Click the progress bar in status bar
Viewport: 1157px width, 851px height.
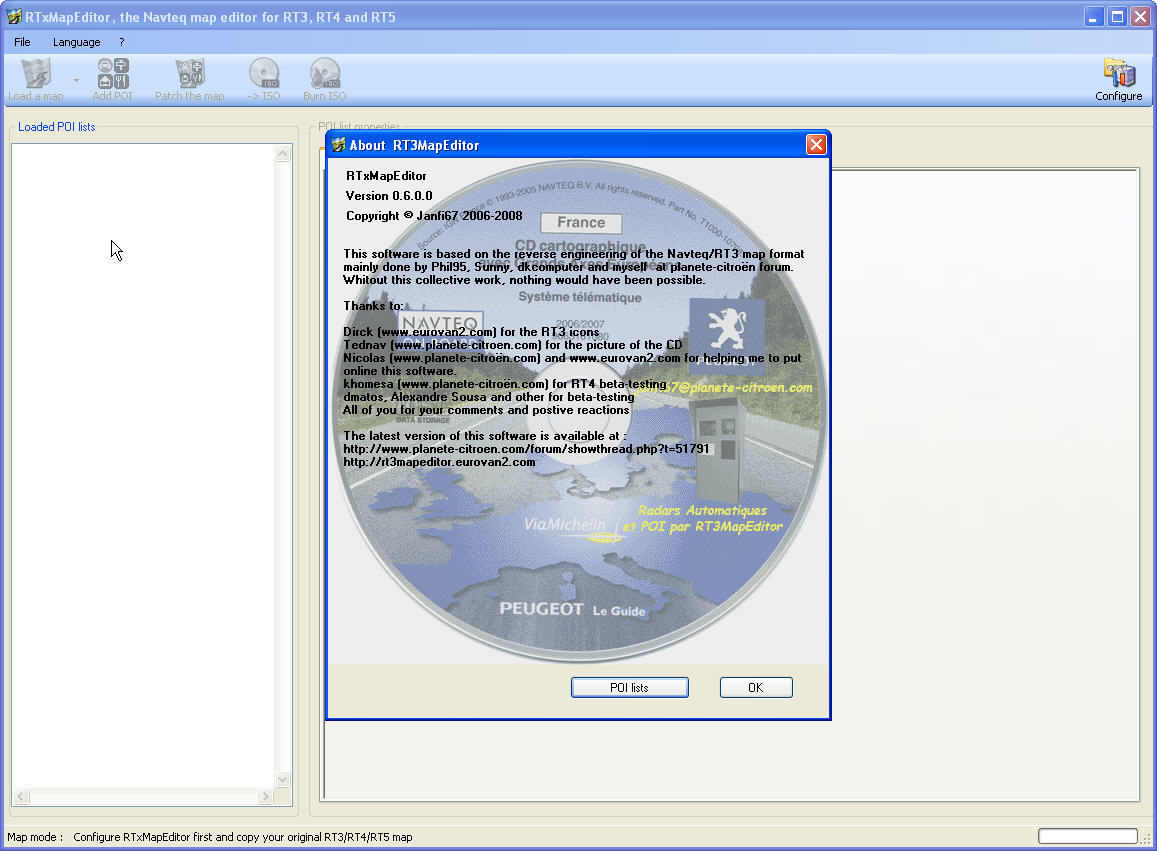(x=1088, y=836)
